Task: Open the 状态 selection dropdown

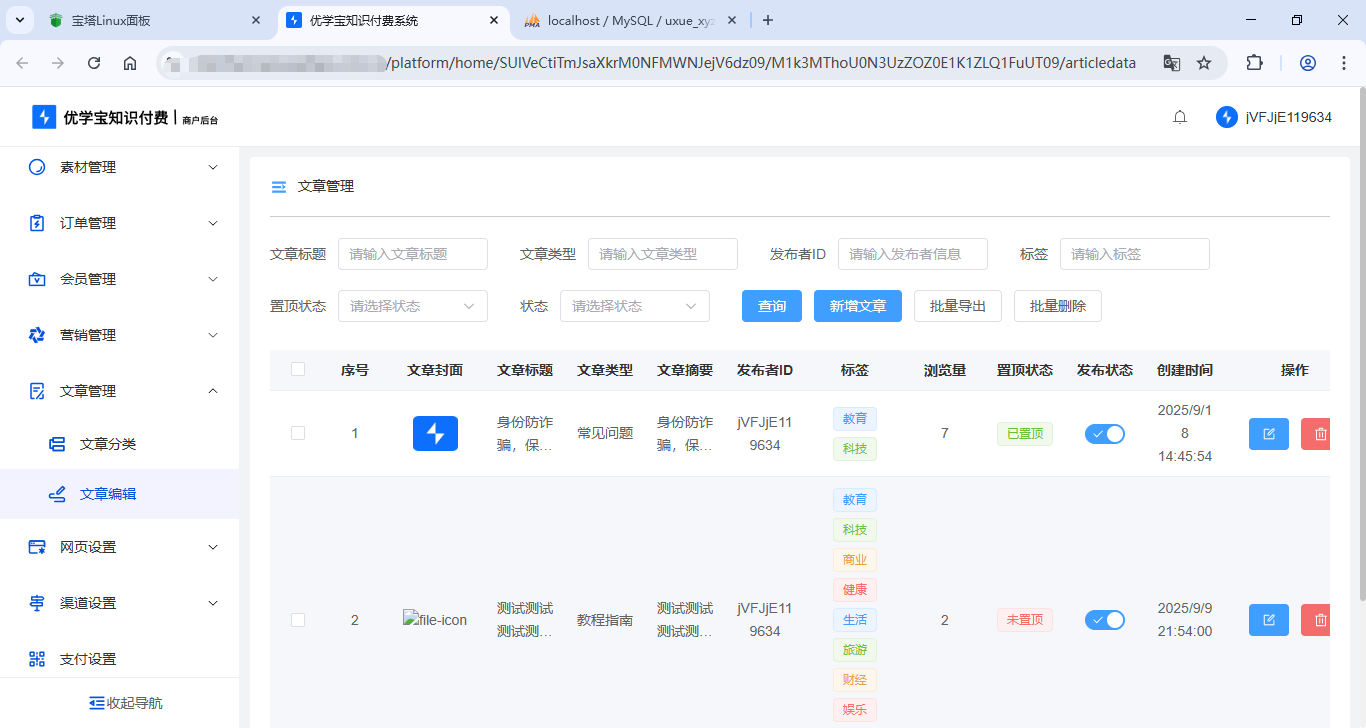Action: click(x=634, y=305)
